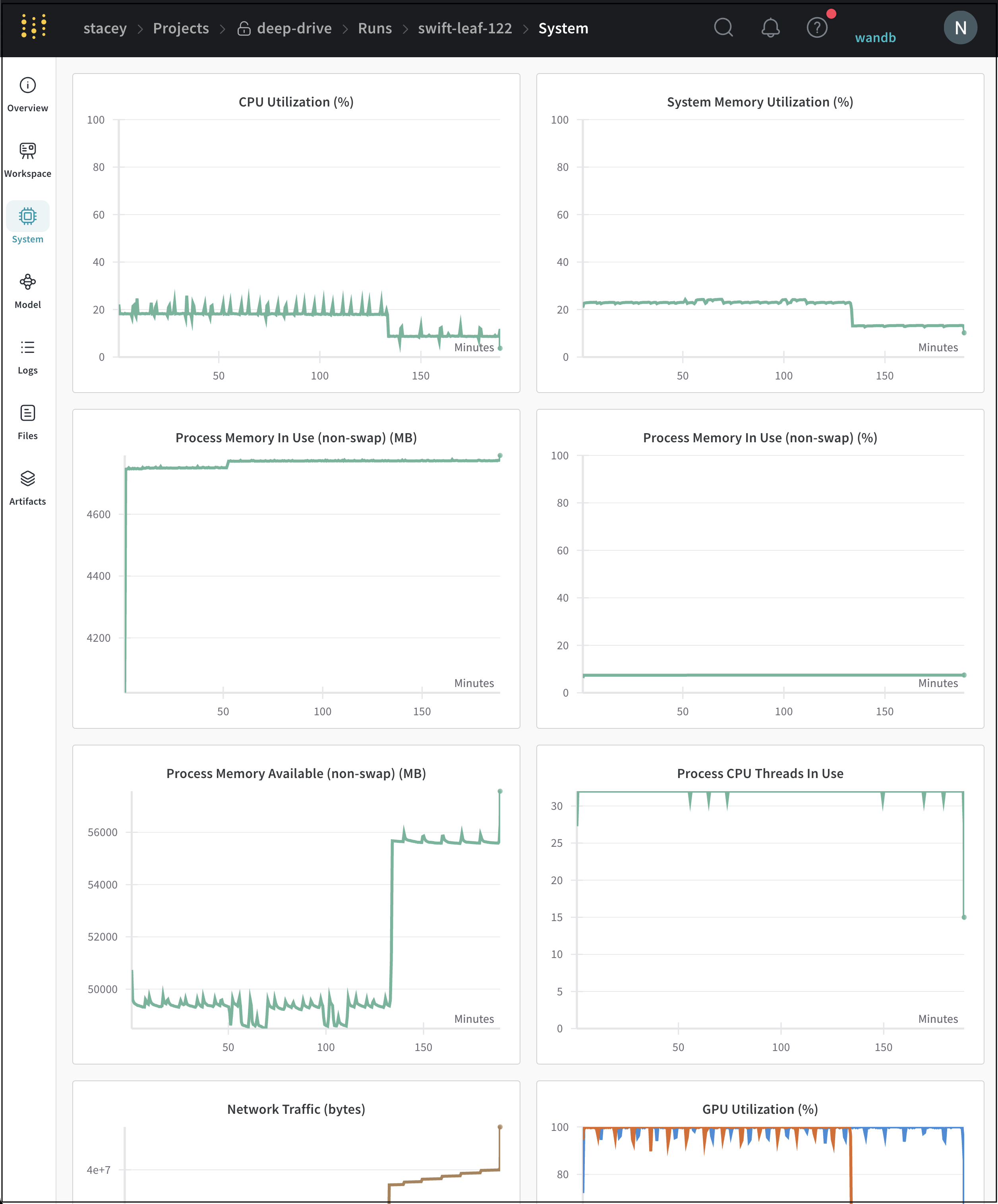The height and width of the screenshot is (1204, 998).
Task: Navigate to Projects breadcrumb
Action: 180,28
